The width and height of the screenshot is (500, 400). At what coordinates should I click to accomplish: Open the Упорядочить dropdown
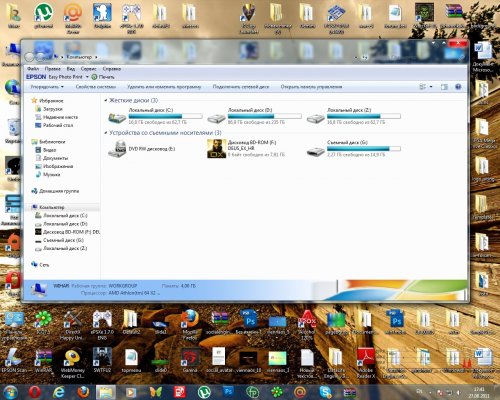pyautogui.click(x=47, y=87)
